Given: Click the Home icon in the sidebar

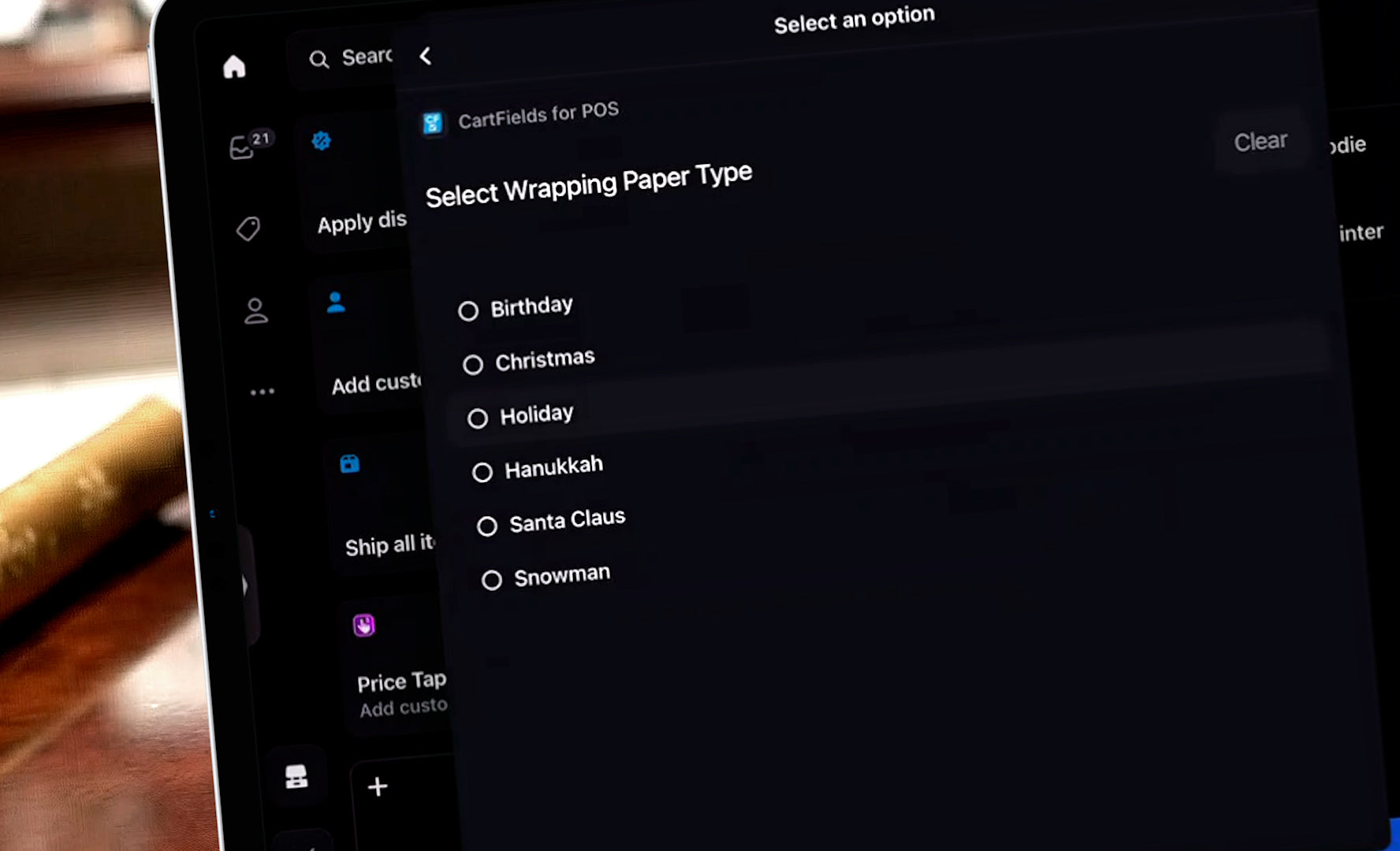Looking at the screenshot, I should (x=235, y=67).
